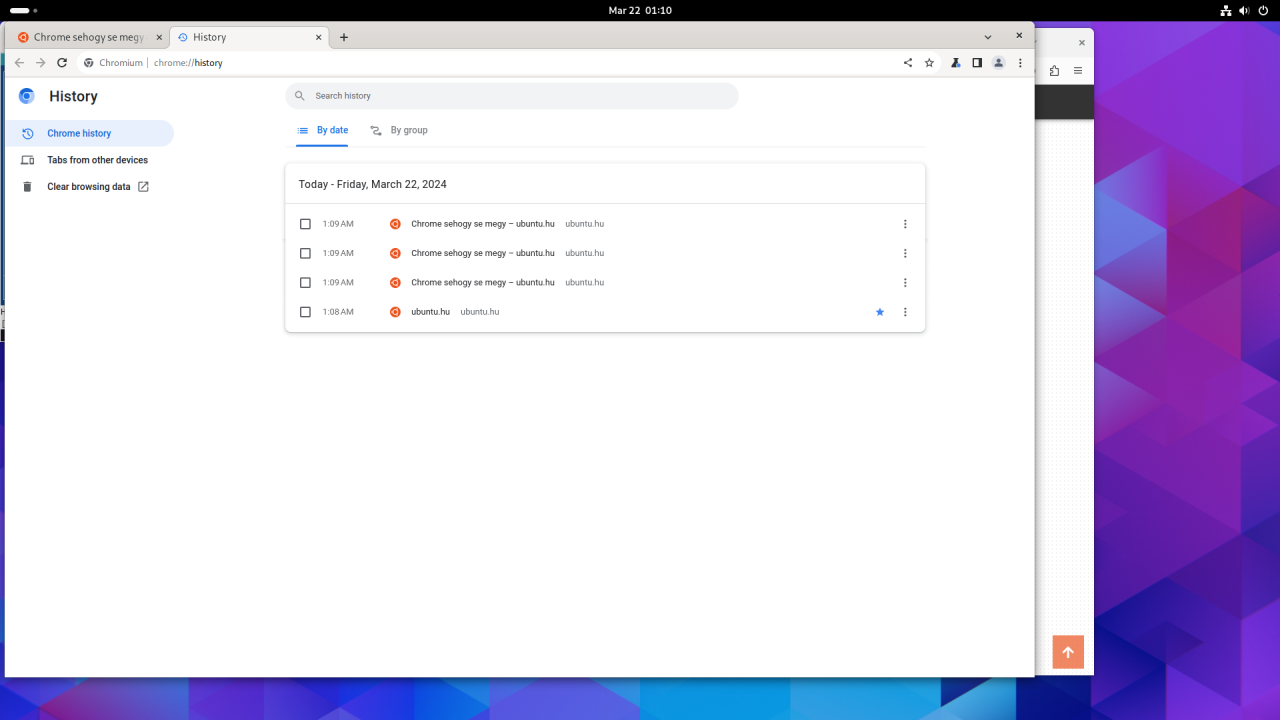Open a new tab with plus button
The width and height of the screenshot is (1280, 720).
click(x=344, y=37)
